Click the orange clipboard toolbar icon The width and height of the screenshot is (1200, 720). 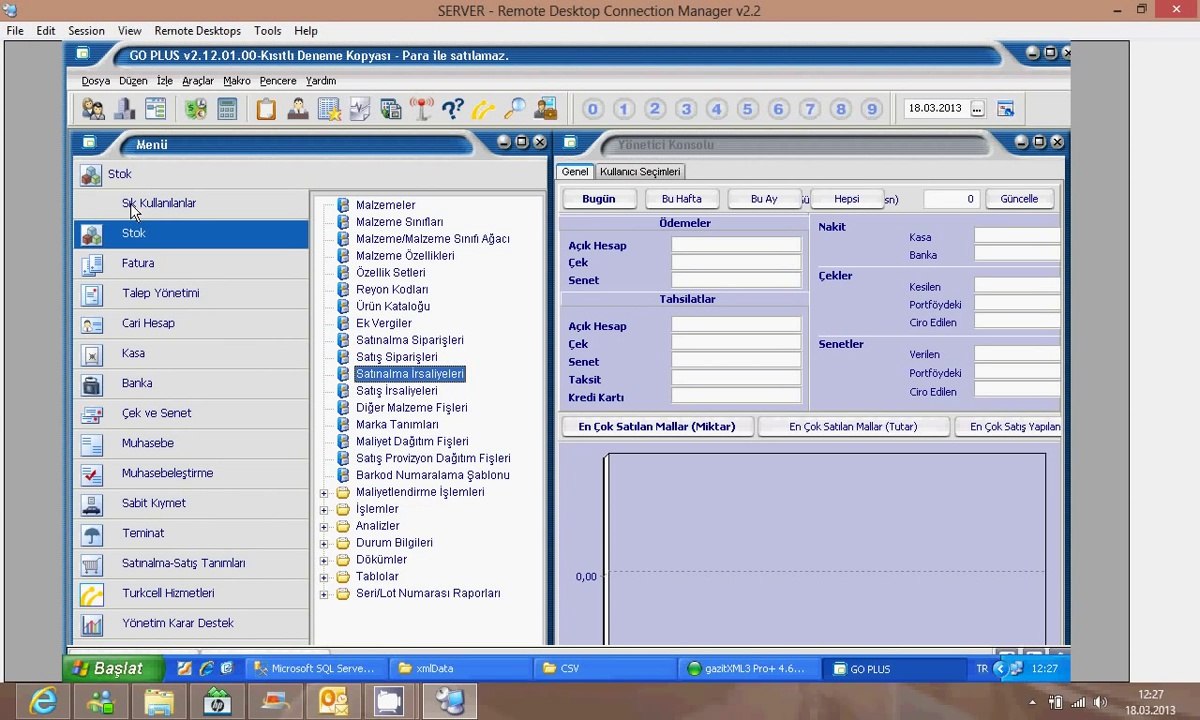tap(266, 109)
